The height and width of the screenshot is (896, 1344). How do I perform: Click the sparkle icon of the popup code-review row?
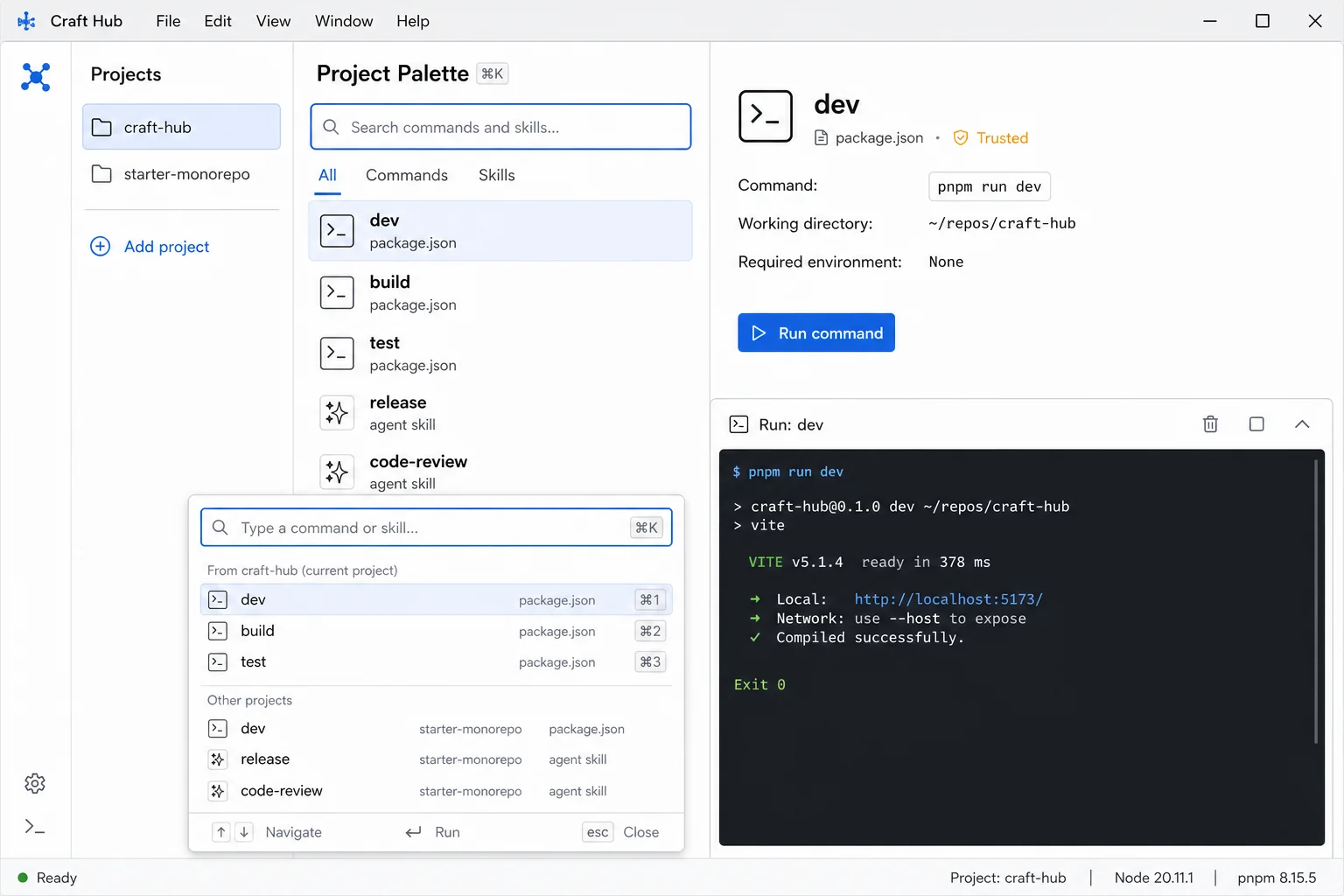pyautogui.click(x=218, y=791)
